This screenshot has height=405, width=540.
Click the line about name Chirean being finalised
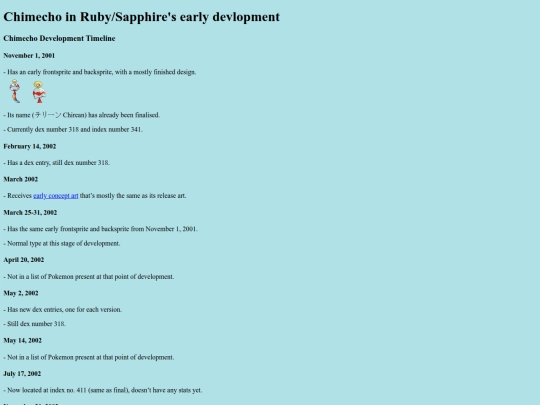point(82,115)
